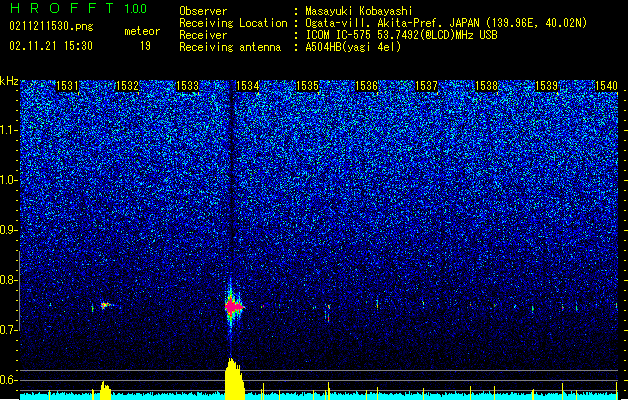Click the version number 1.0.0
629x400 pixels.
(136, 9)
